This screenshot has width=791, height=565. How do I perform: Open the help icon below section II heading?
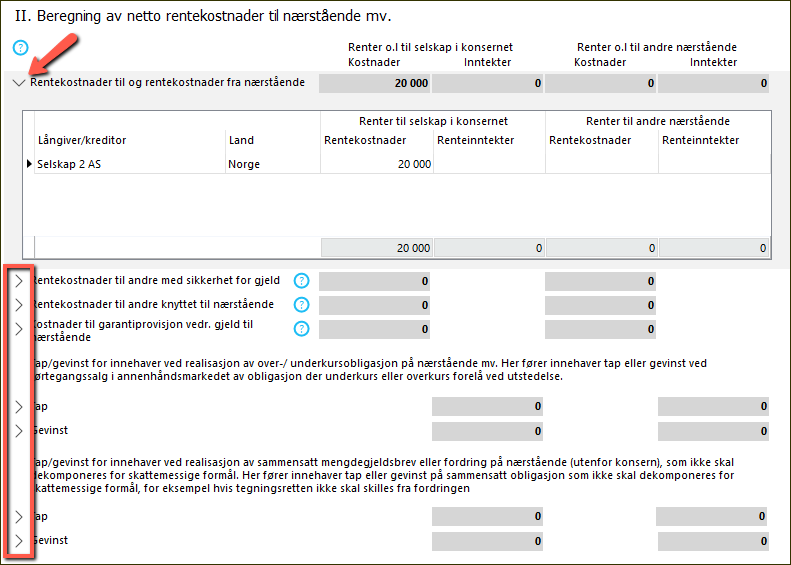click(x=20, y=48)
